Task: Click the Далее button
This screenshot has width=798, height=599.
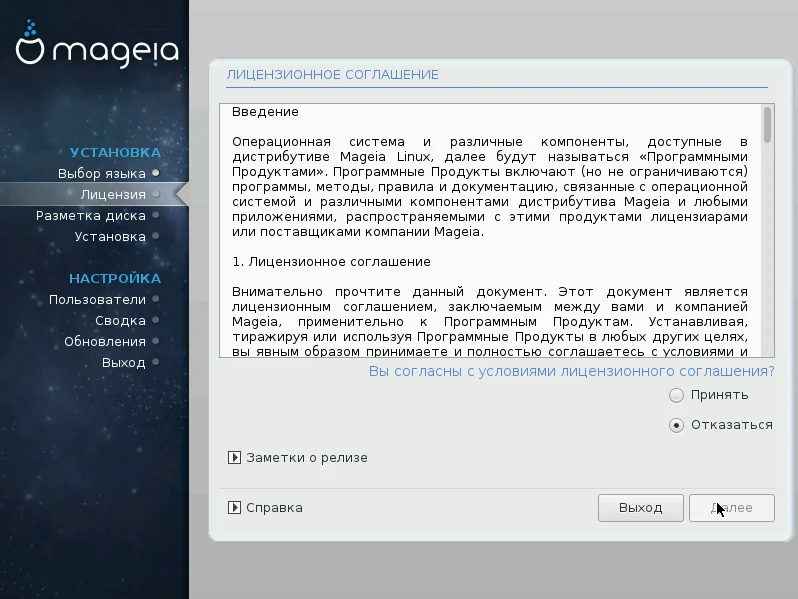Action: pos(731,507)
